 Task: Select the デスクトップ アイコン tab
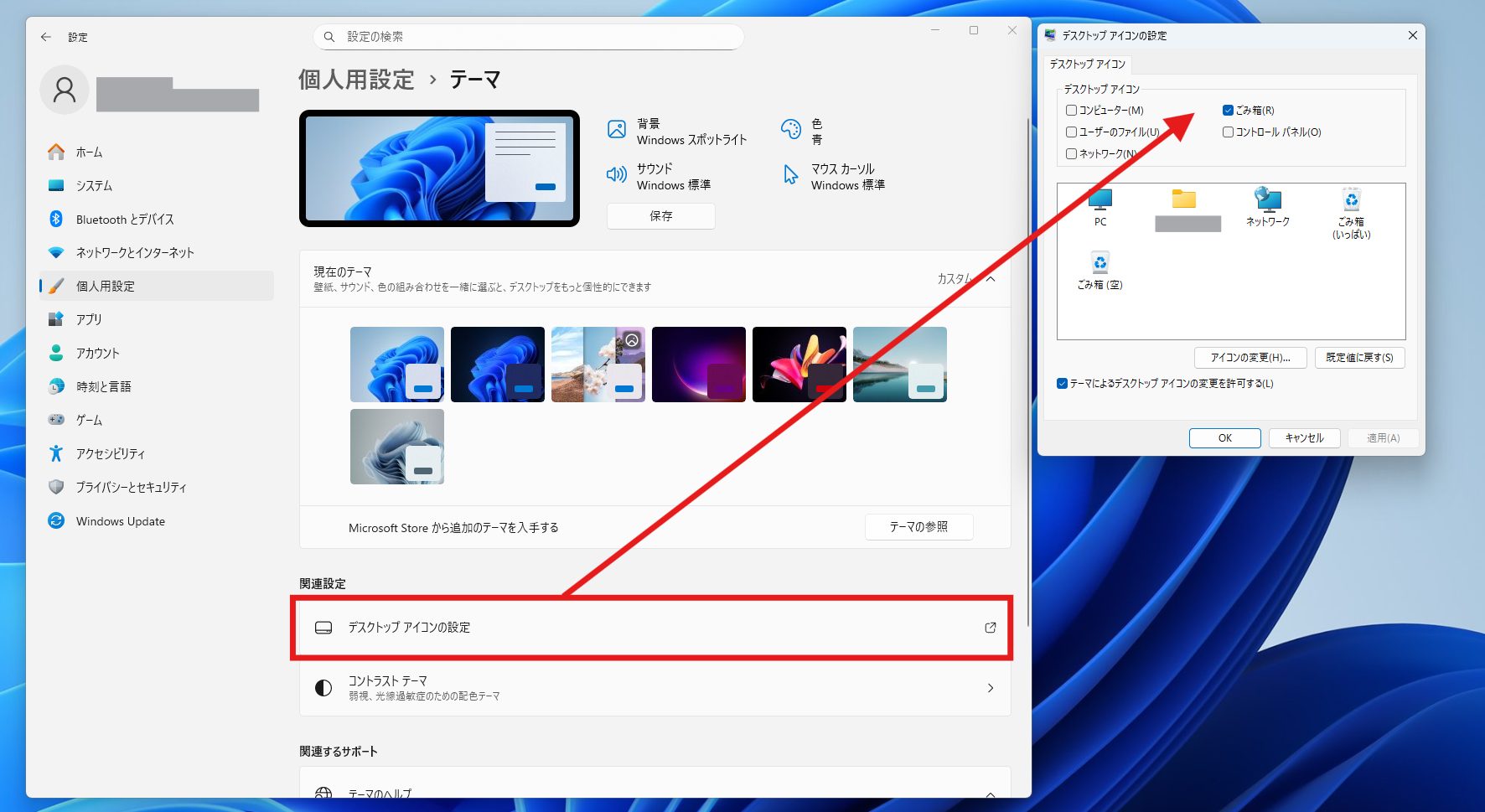tap(1087, 65)
